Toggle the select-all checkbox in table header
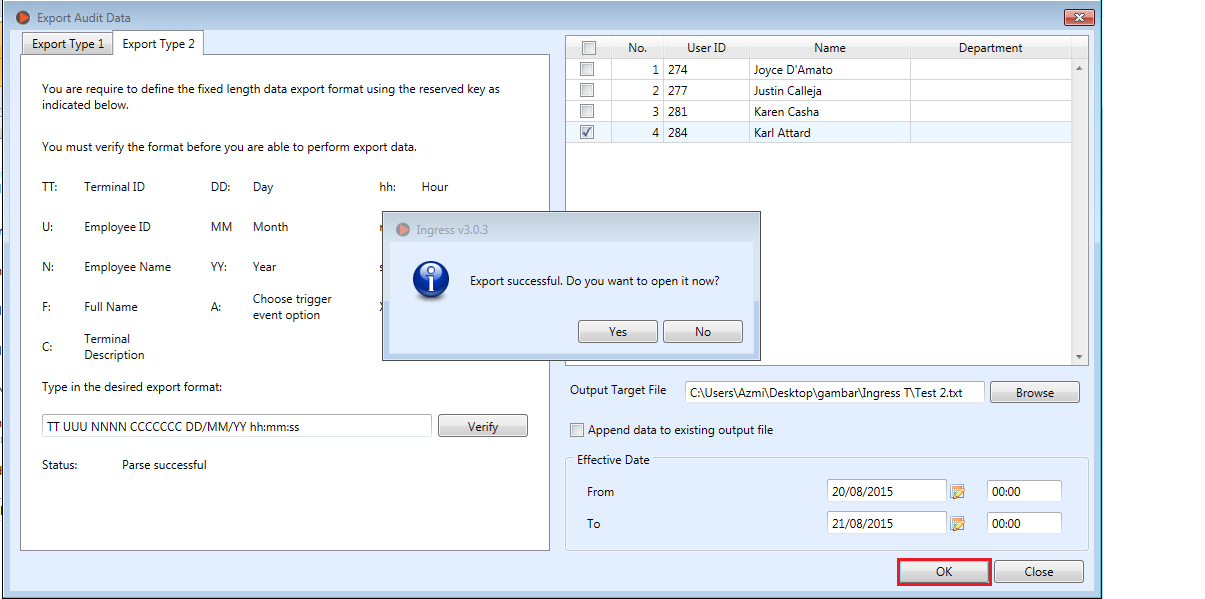This screenshot has width=1205, height=599. (589, 48)
